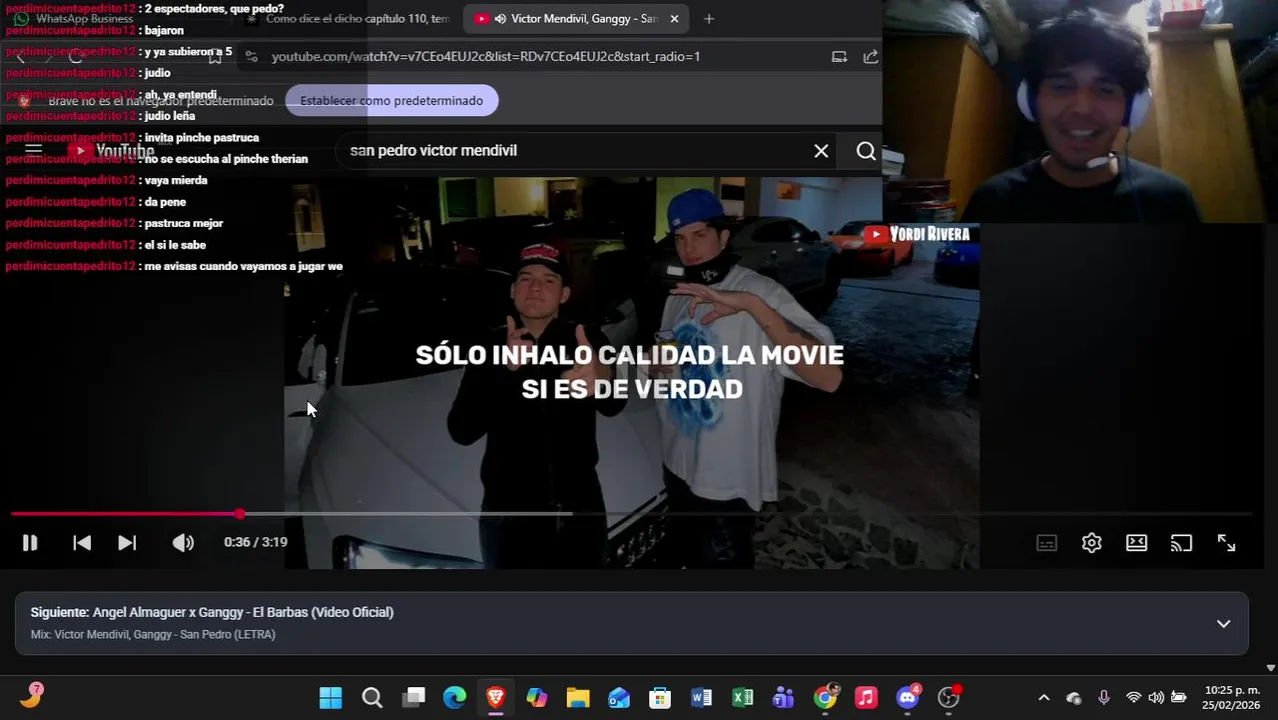Toggle subtitles on the video player
This screenshot has width=1278, height=720.
[x=1047, y=543]
